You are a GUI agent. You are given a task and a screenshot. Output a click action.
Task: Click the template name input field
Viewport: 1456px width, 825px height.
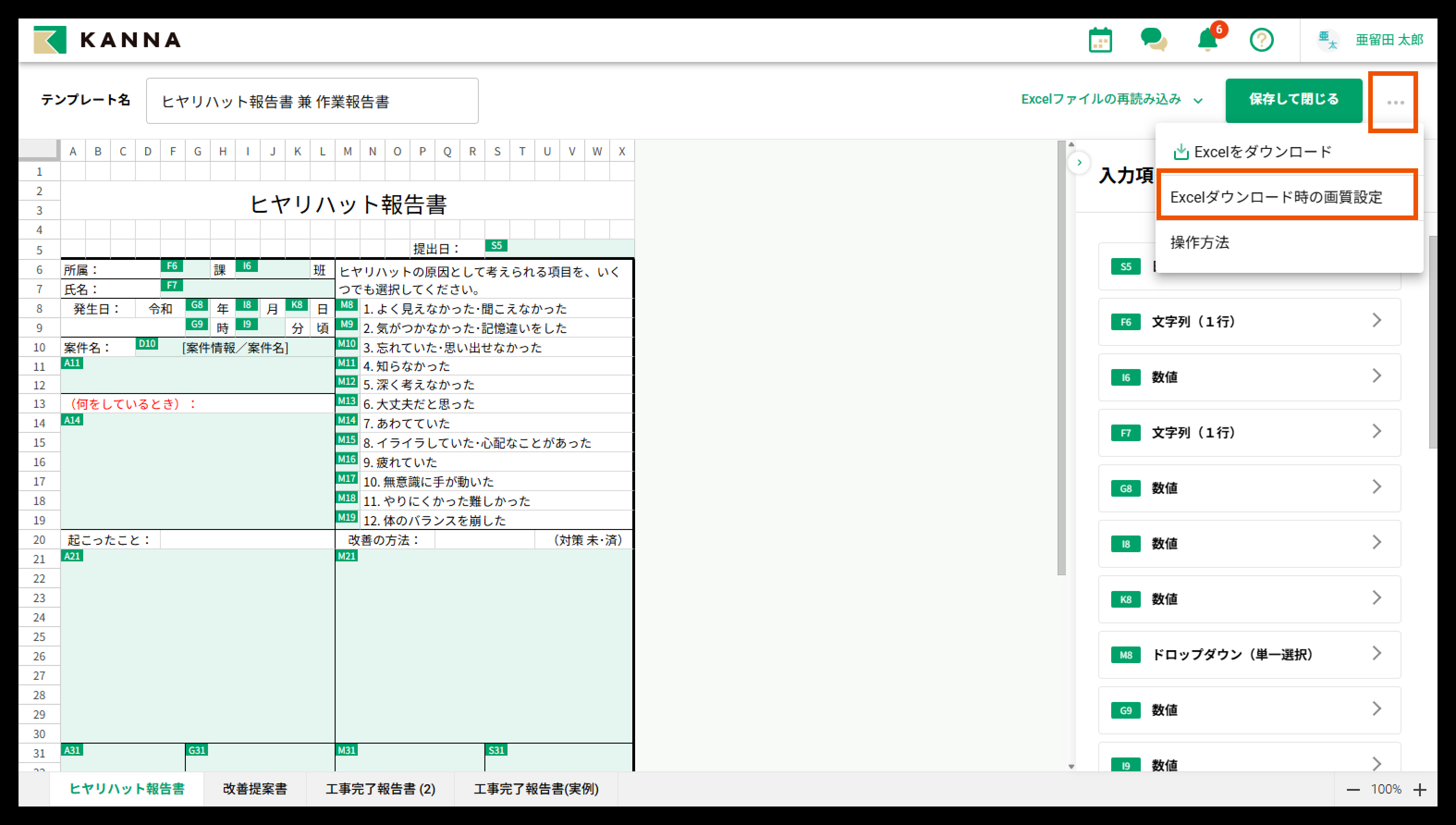click(x=312, y=101)
